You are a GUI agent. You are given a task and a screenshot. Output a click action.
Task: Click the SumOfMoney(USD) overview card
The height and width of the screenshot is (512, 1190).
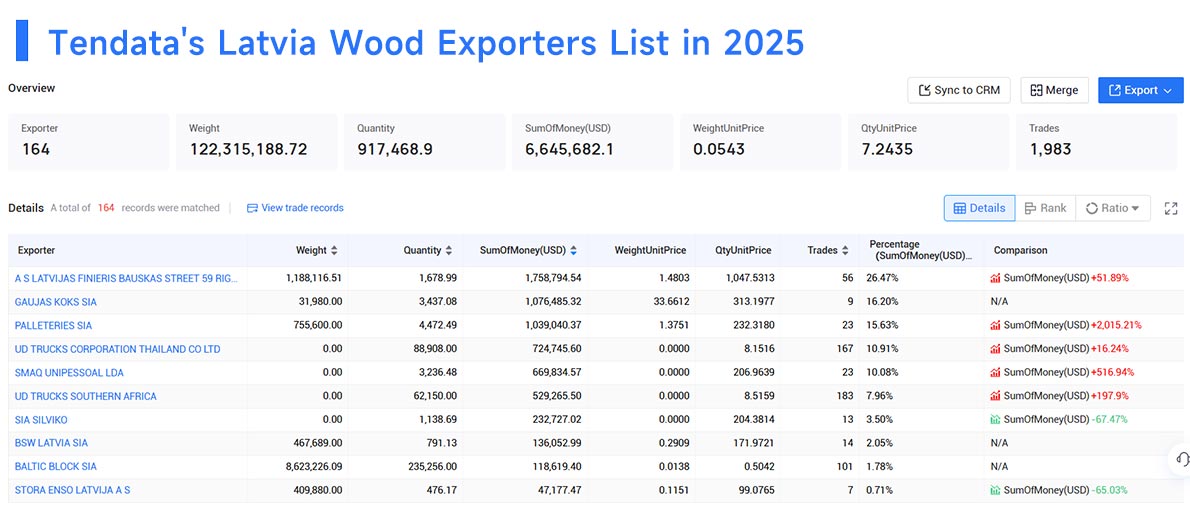coord(592,142)
